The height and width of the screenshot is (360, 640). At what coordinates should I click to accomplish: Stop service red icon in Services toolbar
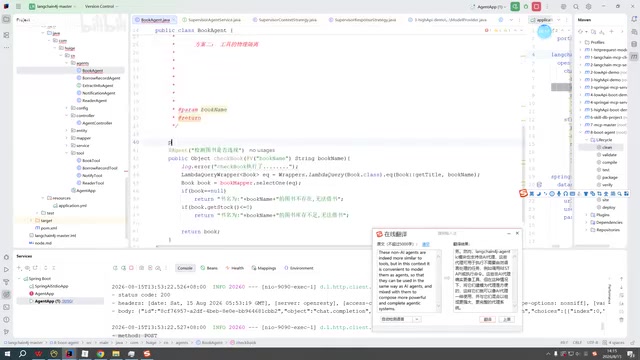[131, 268]
